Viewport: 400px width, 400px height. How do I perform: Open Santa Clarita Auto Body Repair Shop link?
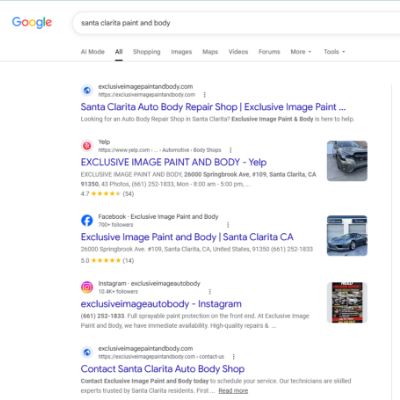coord(213,107)
